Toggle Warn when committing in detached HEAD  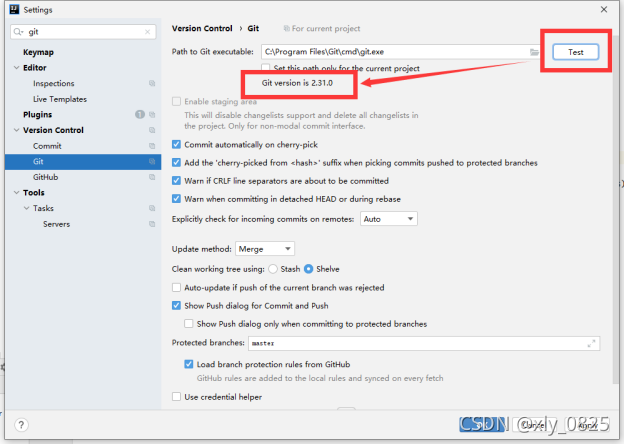[176, 199]
